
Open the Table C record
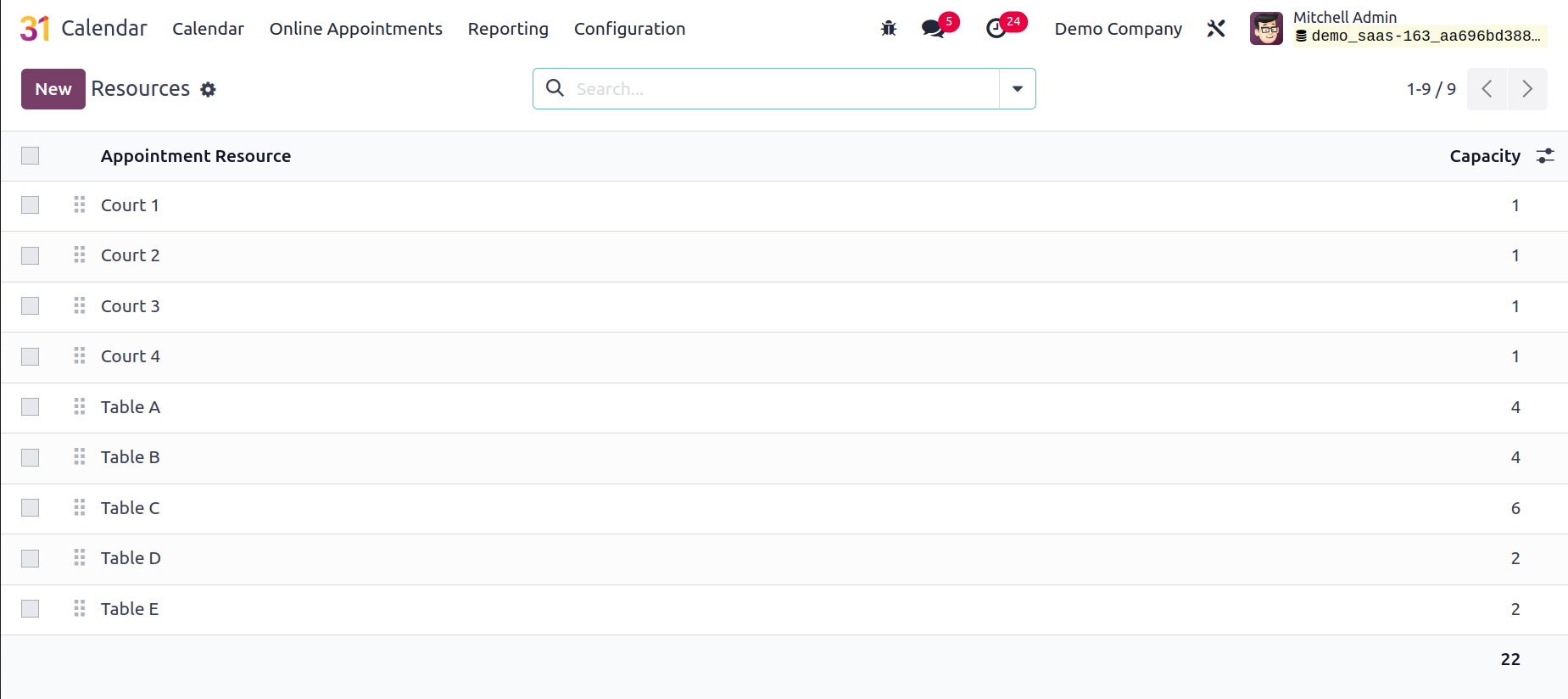(x=130, y=508)
